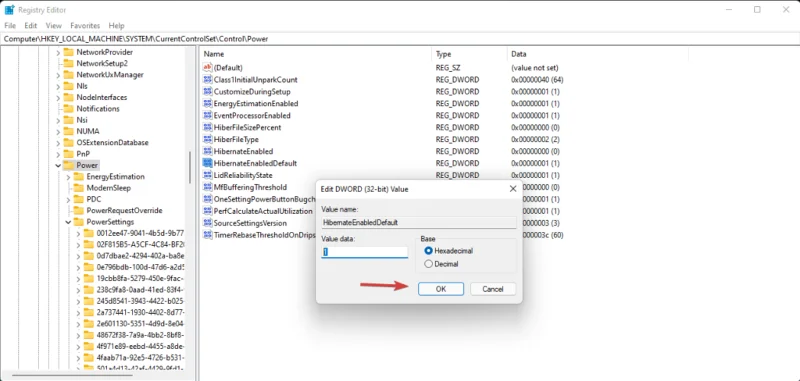Click the Registry Editor app icon in title bar
Screen dimensions: 800x381
(9, 10)
